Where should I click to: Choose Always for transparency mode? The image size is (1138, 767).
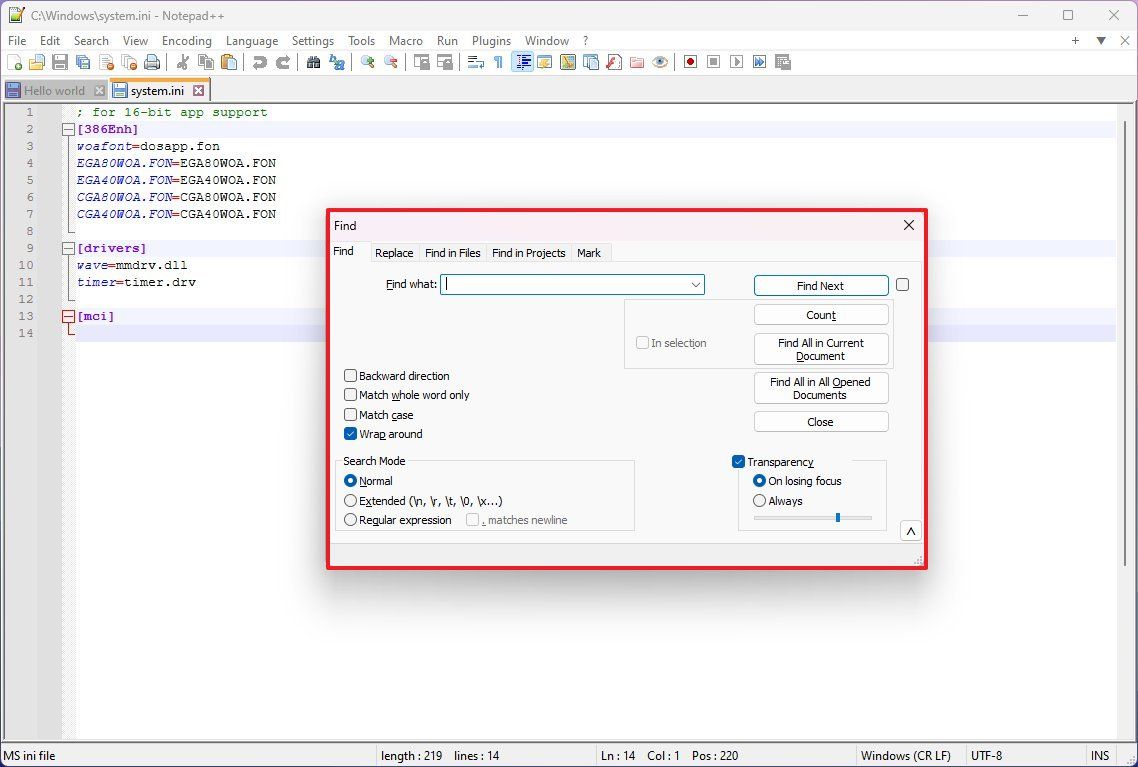point(759,500)
